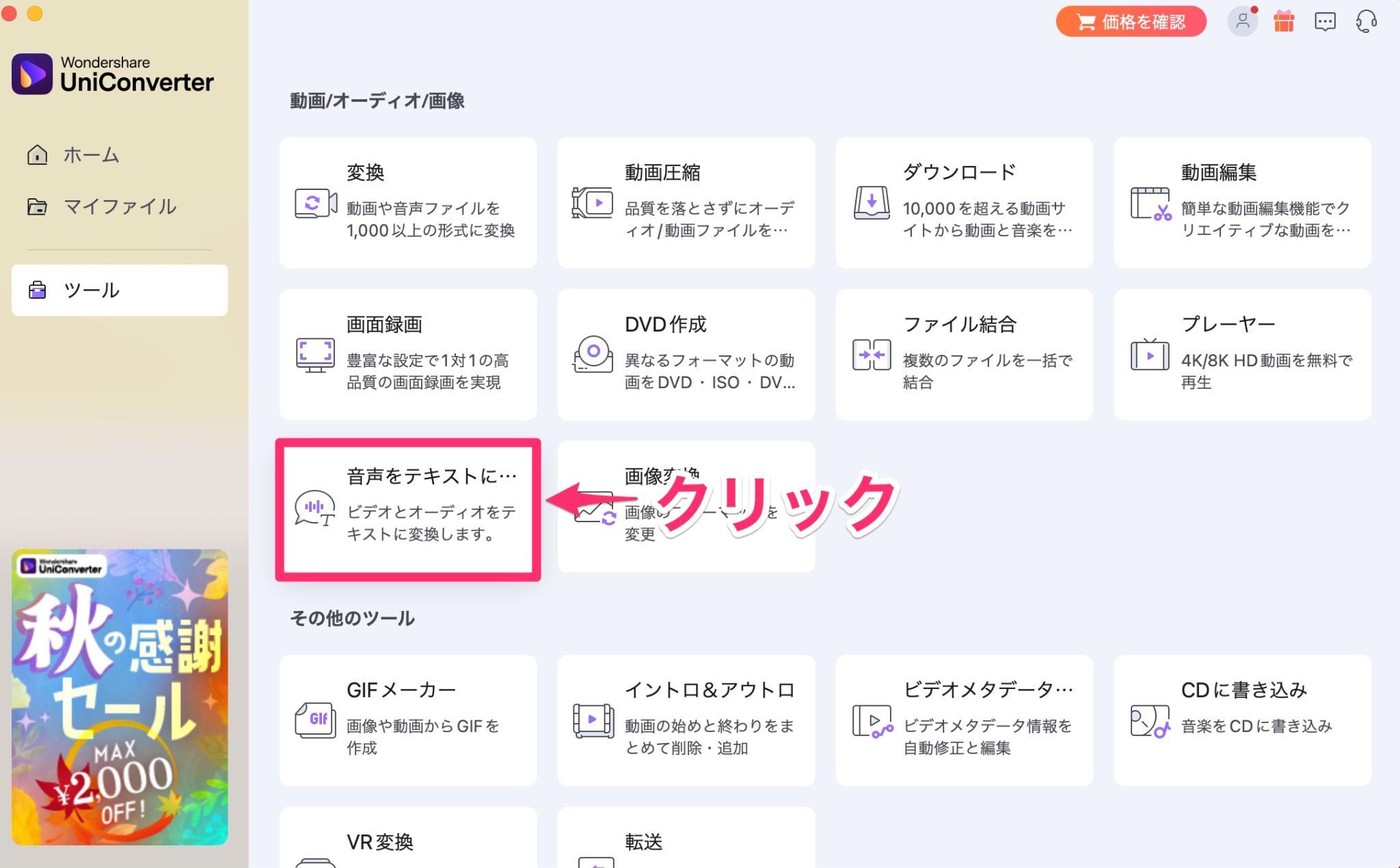This screenshot has width=1400, height=868.
Task: Open the headset support icon
Action: [1366, 22]
